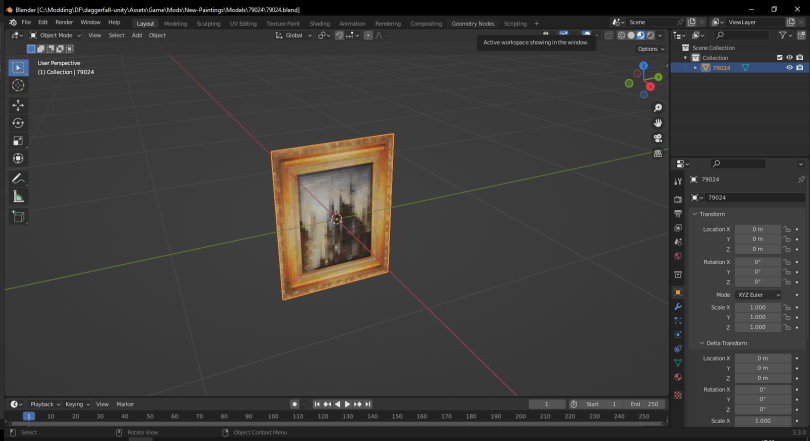Choose the combined Transform tool

point(18,159)
